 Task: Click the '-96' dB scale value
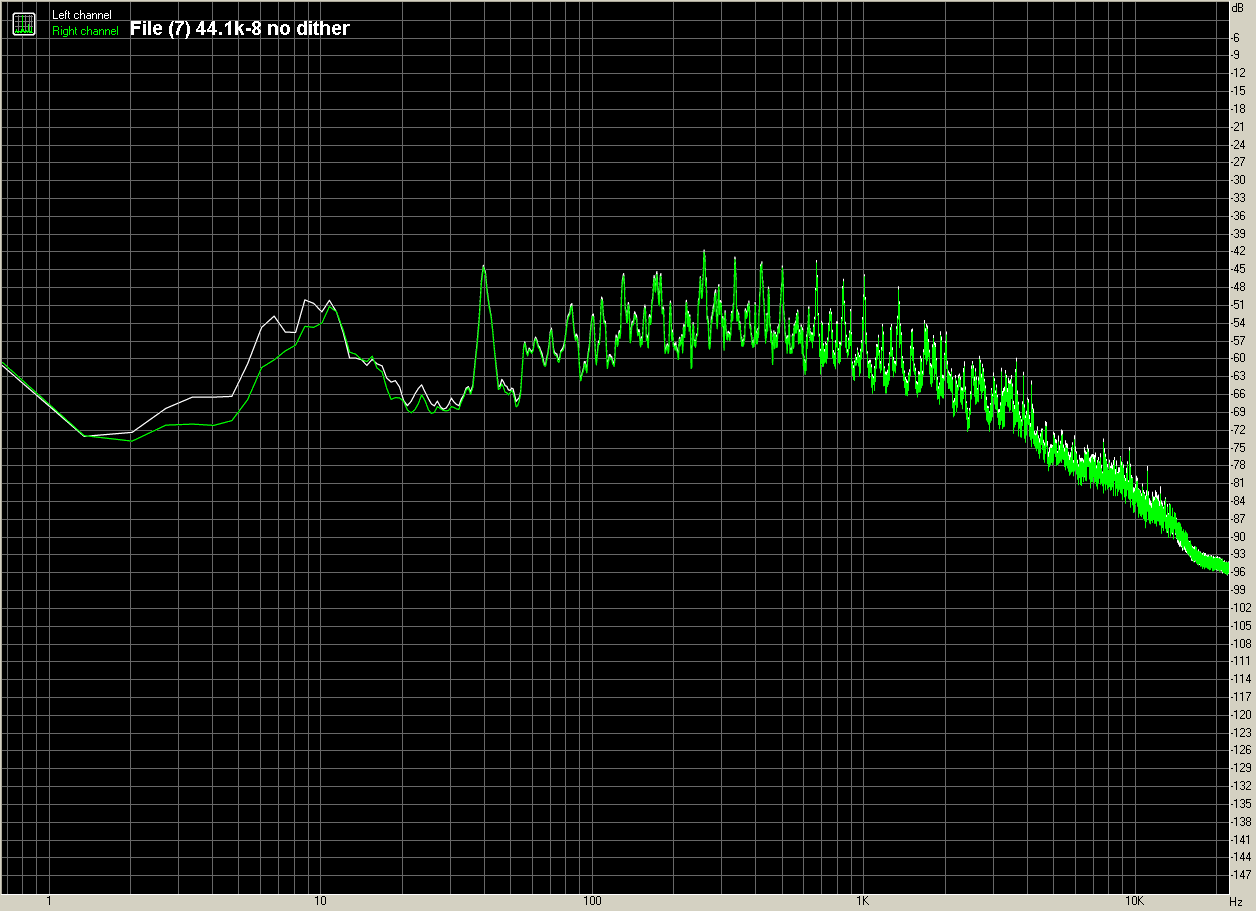[x=1238, y=572]
